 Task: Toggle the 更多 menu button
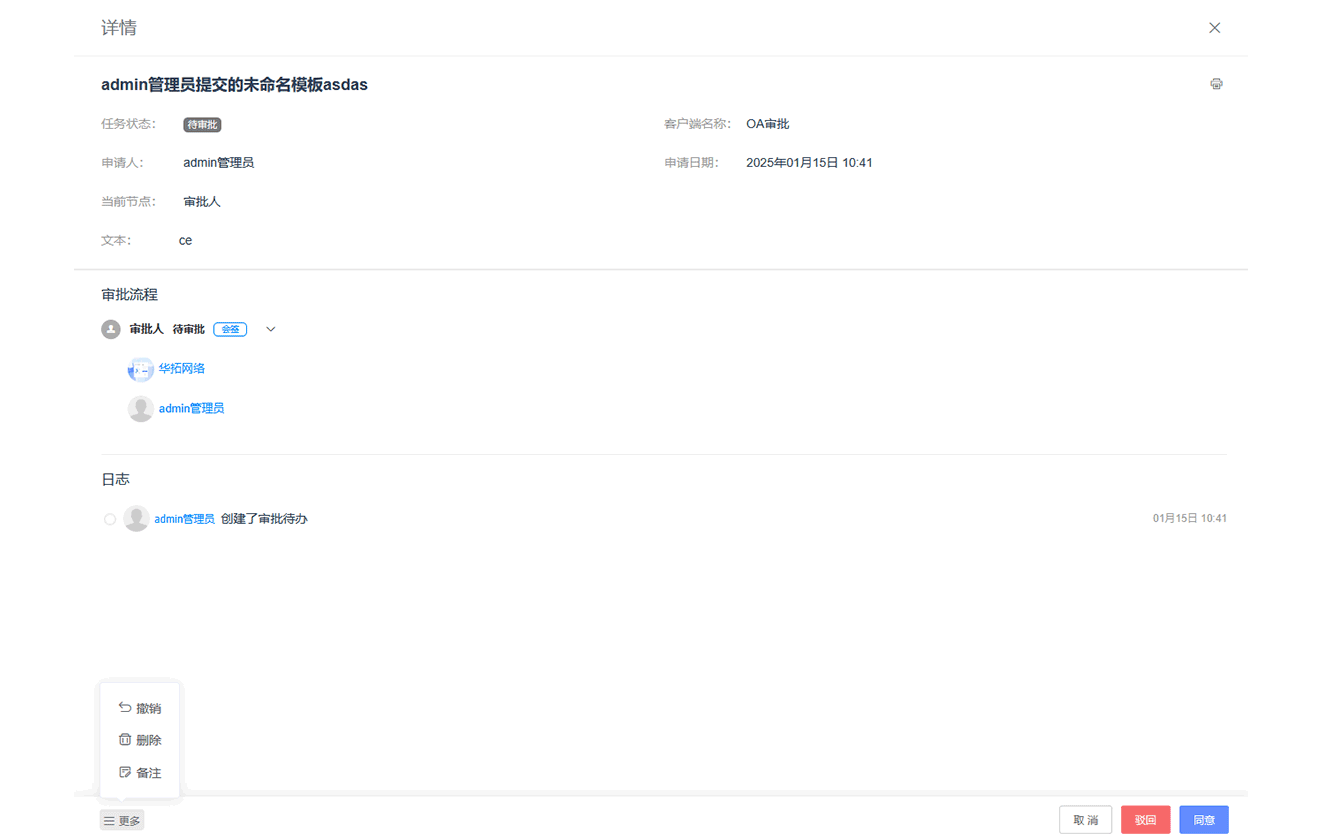pyautogui.click(x=122, y=820)
